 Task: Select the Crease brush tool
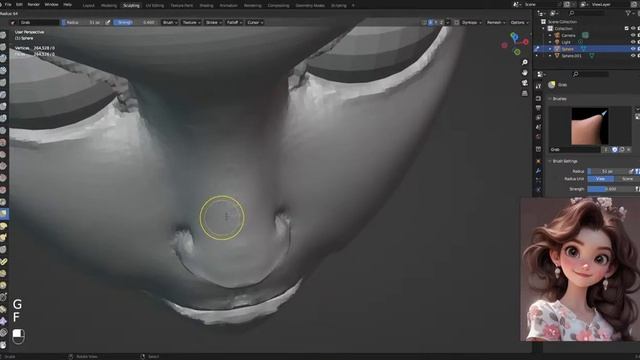(3, 130)
